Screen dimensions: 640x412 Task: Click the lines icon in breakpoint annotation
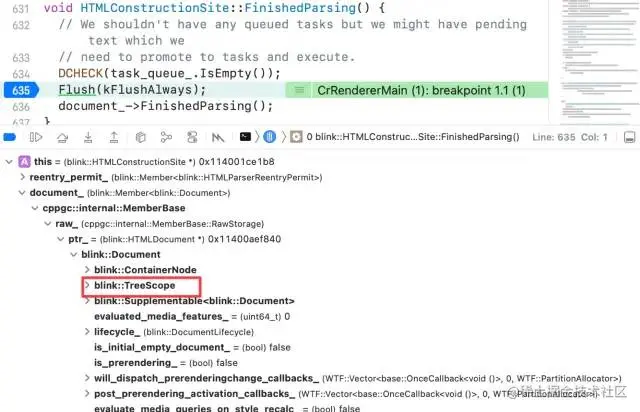click(x=299, y=90)
